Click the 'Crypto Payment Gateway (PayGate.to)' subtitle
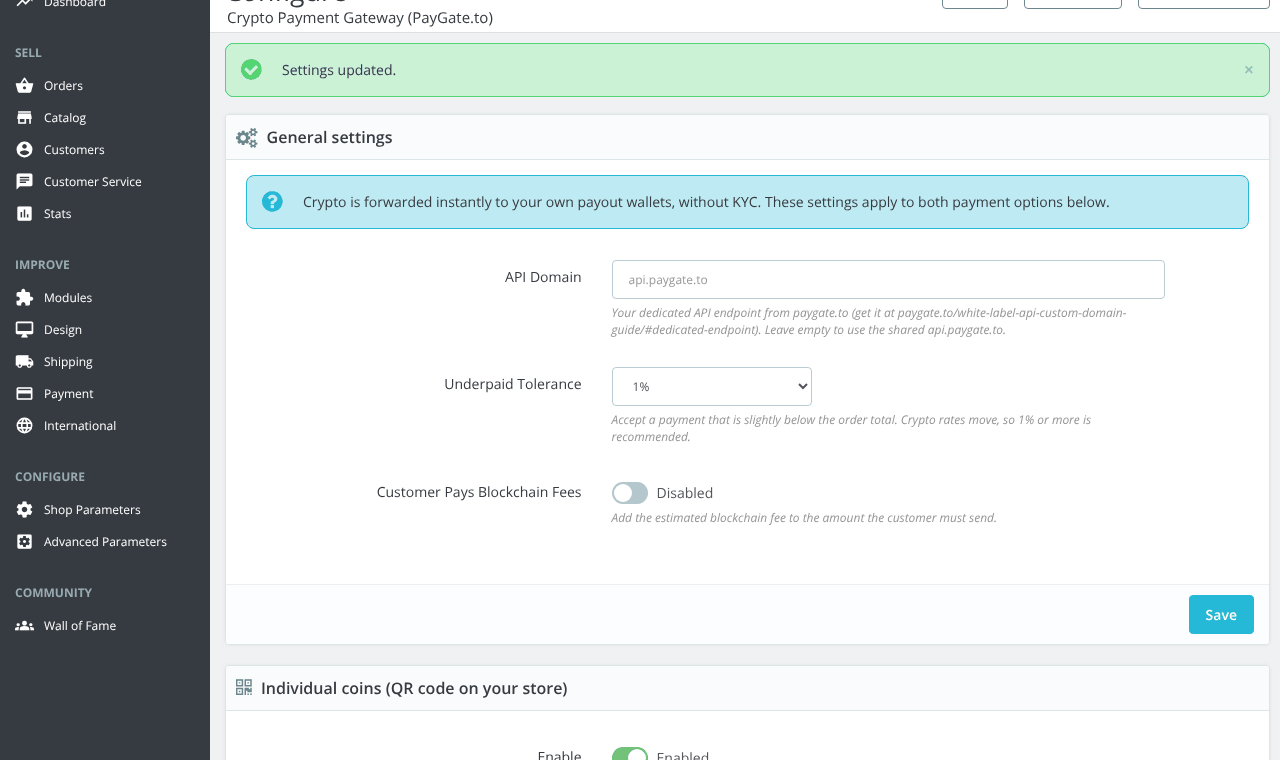This screenshot has width=1280, height=760. tap(360, 18)
